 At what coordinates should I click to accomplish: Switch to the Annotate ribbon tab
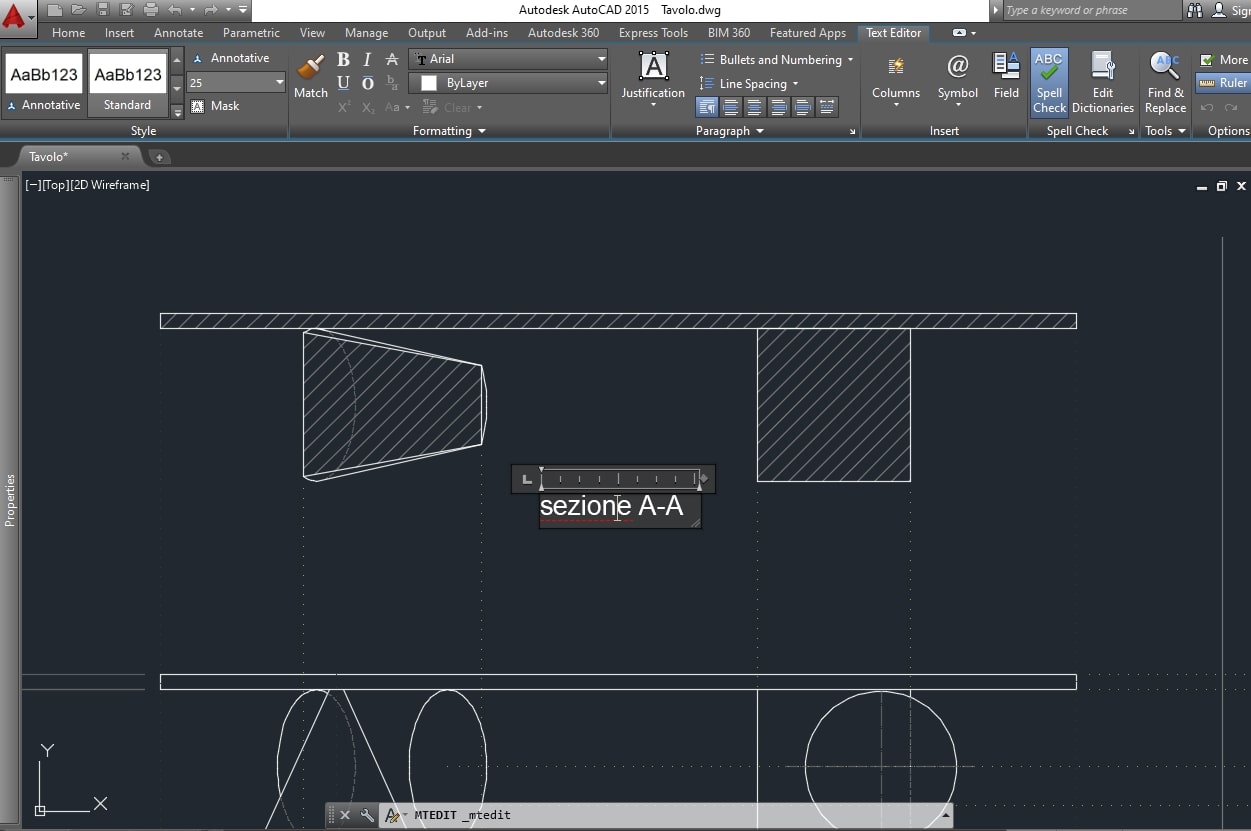click(x=178, y=33)
